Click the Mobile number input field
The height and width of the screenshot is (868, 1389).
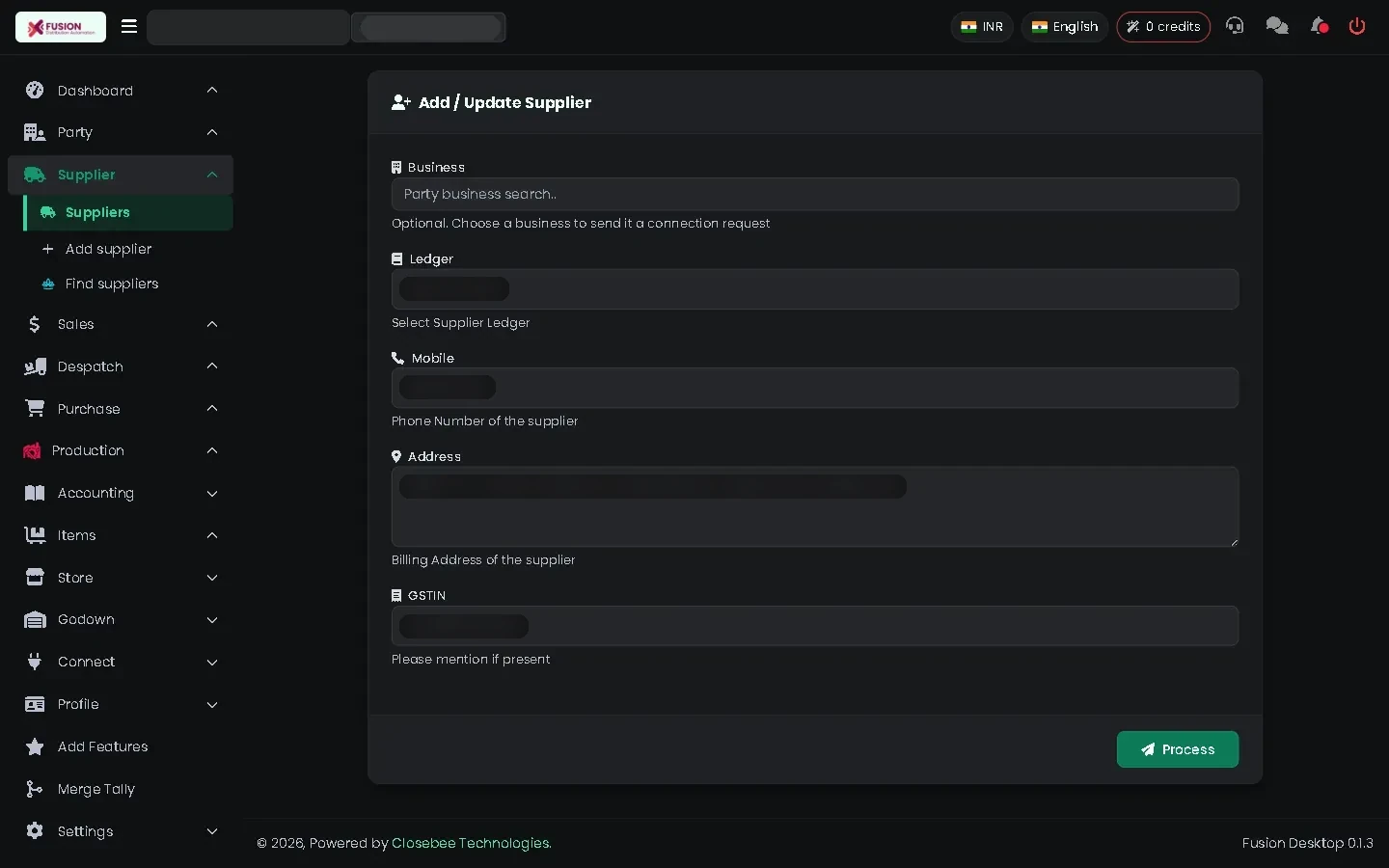click(815, 388)
